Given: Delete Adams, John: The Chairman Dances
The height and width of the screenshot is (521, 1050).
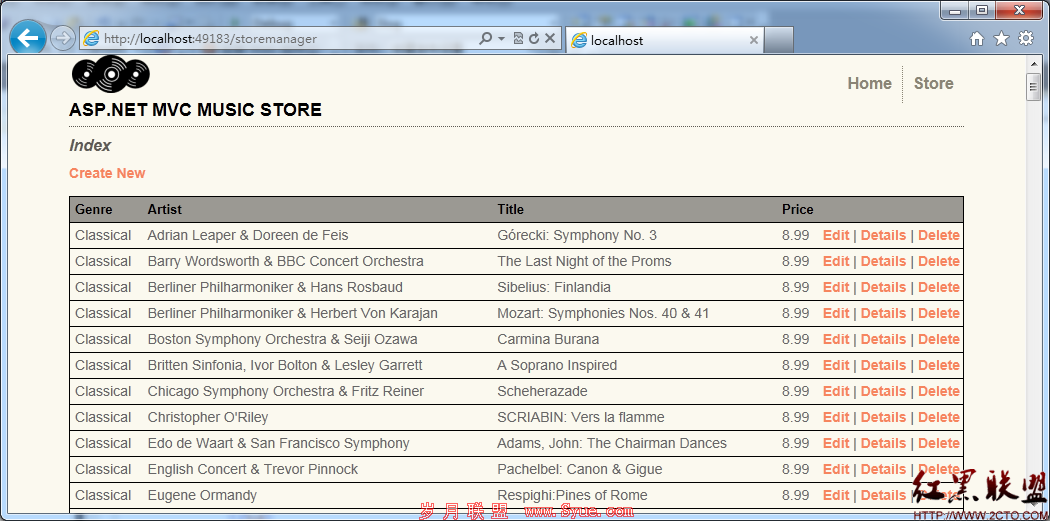Looking at the screenshot, I should [939, 443].
